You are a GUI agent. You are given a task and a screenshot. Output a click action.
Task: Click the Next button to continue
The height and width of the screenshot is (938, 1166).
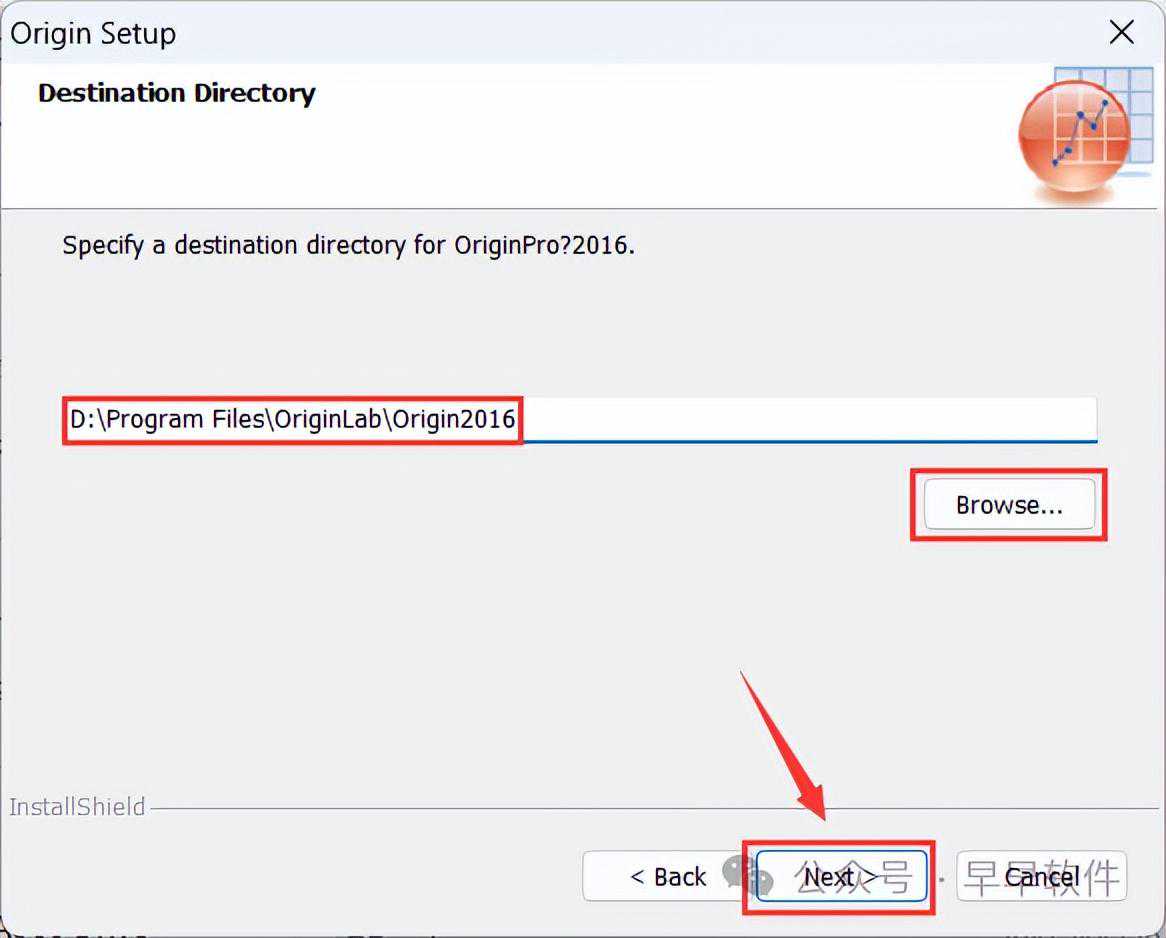pos(840,877)
